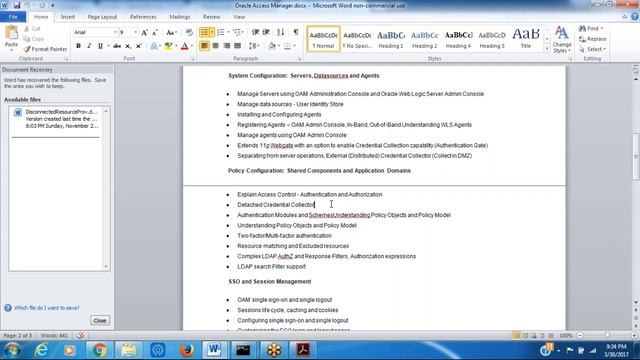The height and width of the screenshot is (360, 640).
Task: Open the font name combo box Arial
Action: 95,32
